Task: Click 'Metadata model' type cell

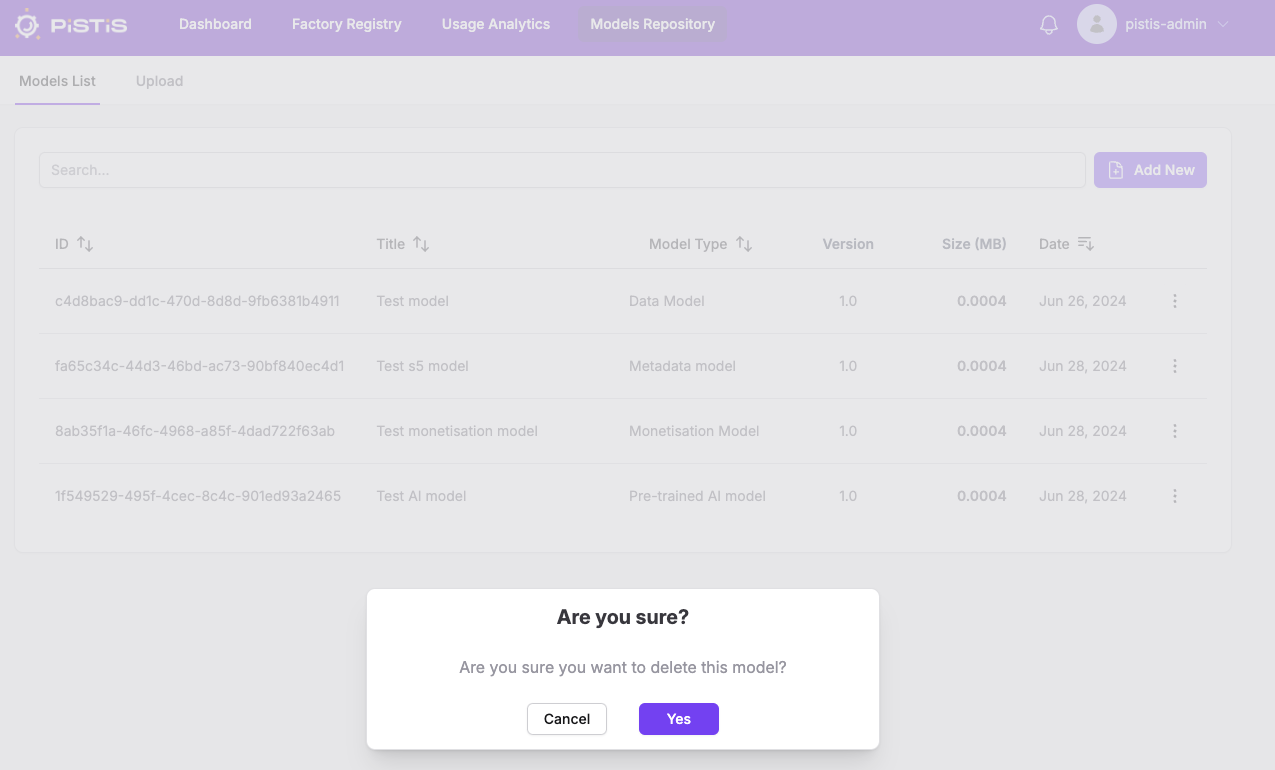Action: tap(682, 366)
